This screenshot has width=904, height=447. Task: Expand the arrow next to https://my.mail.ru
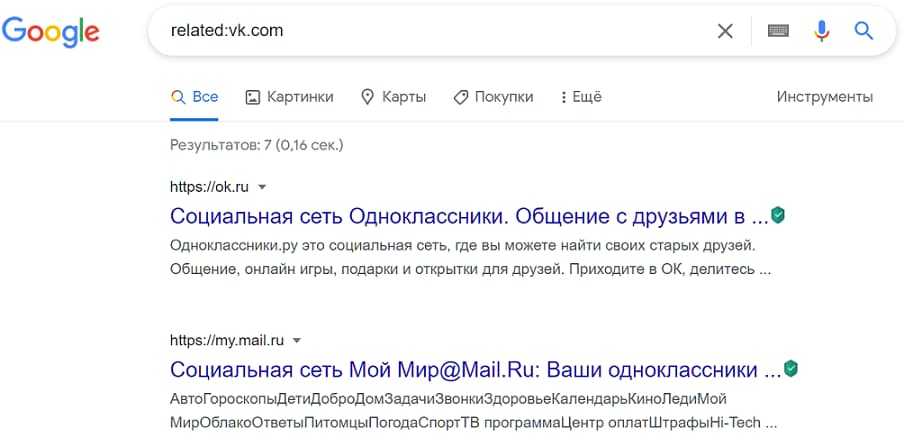pos(297,341)
